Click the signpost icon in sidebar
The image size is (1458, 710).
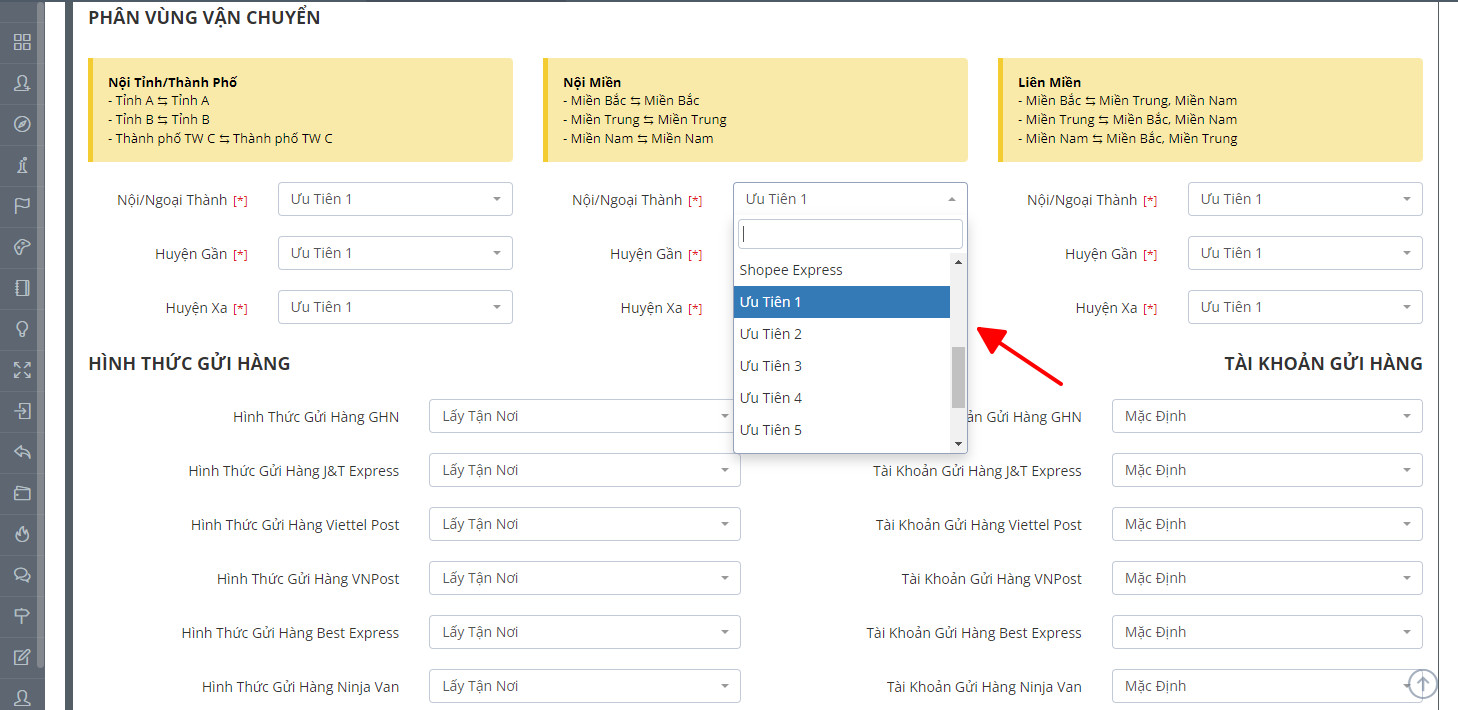(x=22, y=616)
